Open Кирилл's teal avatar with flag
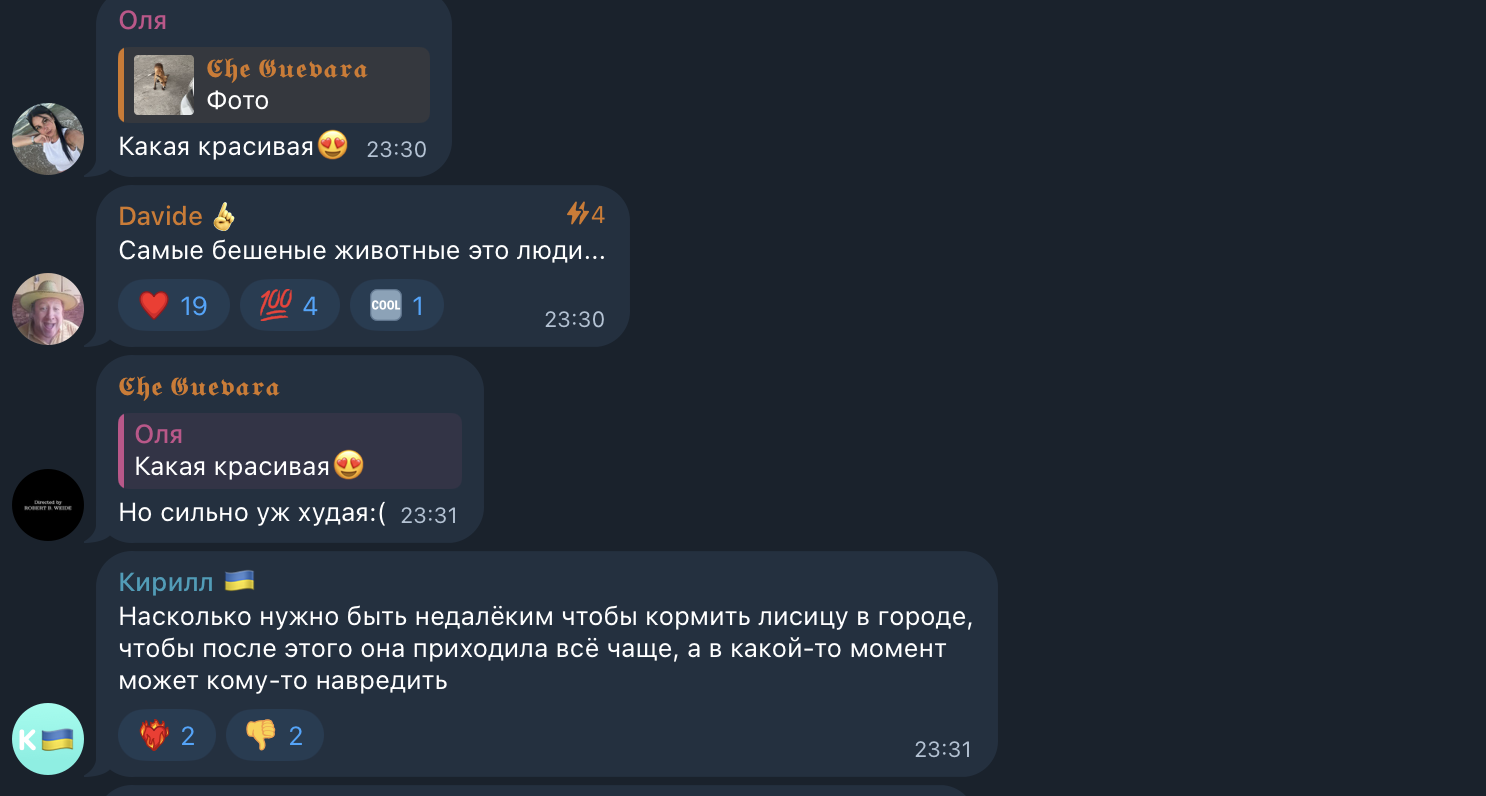Image resolution: width=1486 pixels, height=796 pixels. point(48,739)
